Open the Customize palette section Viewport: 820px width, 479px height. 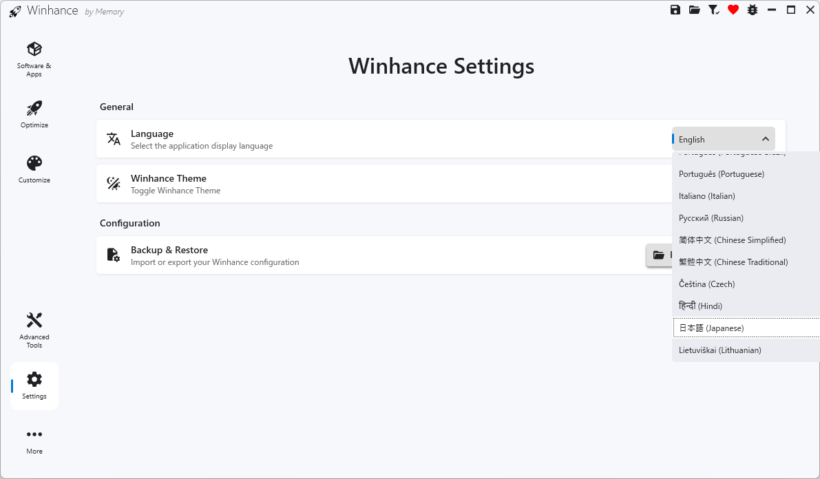point(34,169)
